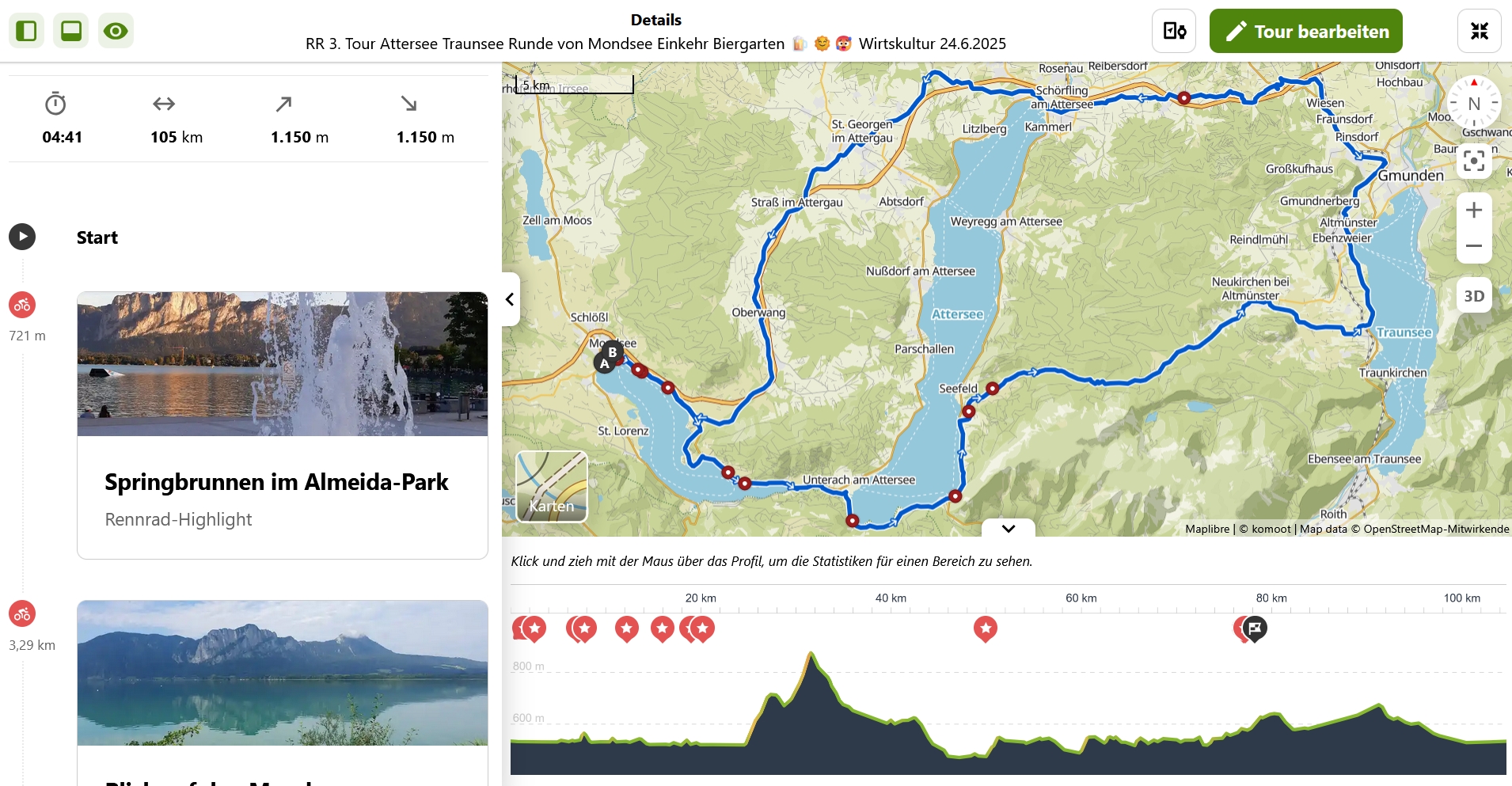
Task: Click the highlight star marker near 50 km
Action: click(985, 628)
